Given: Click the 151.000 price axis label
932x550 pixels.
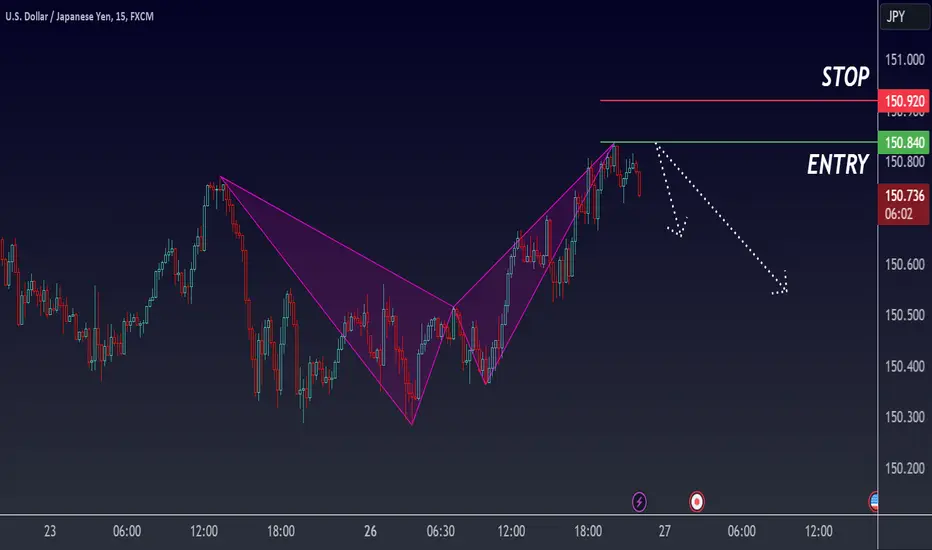Looking at the screenshot, I should click(x=905, y=59).
